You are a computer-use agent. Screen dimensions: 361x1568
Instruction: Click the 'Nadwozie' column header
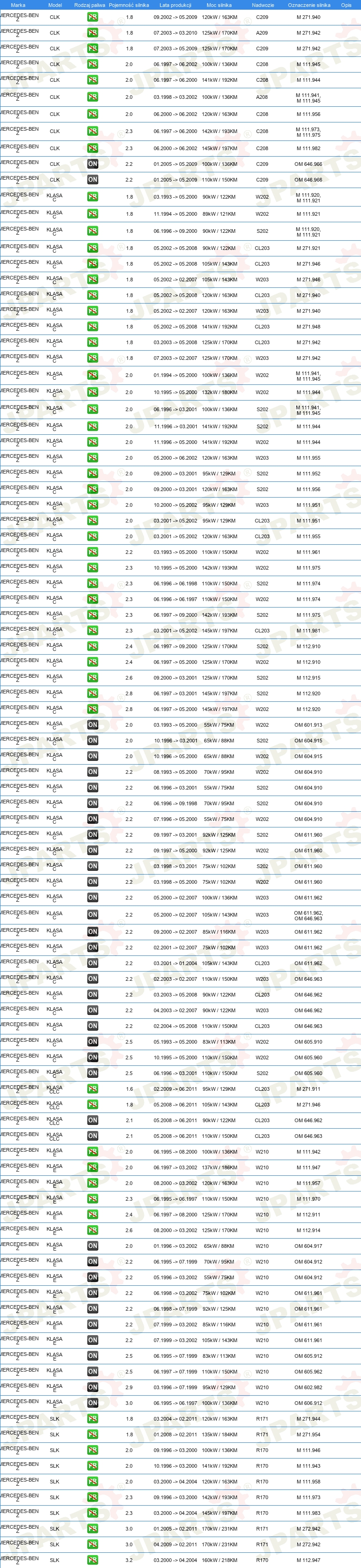click(x=263, y=5)
